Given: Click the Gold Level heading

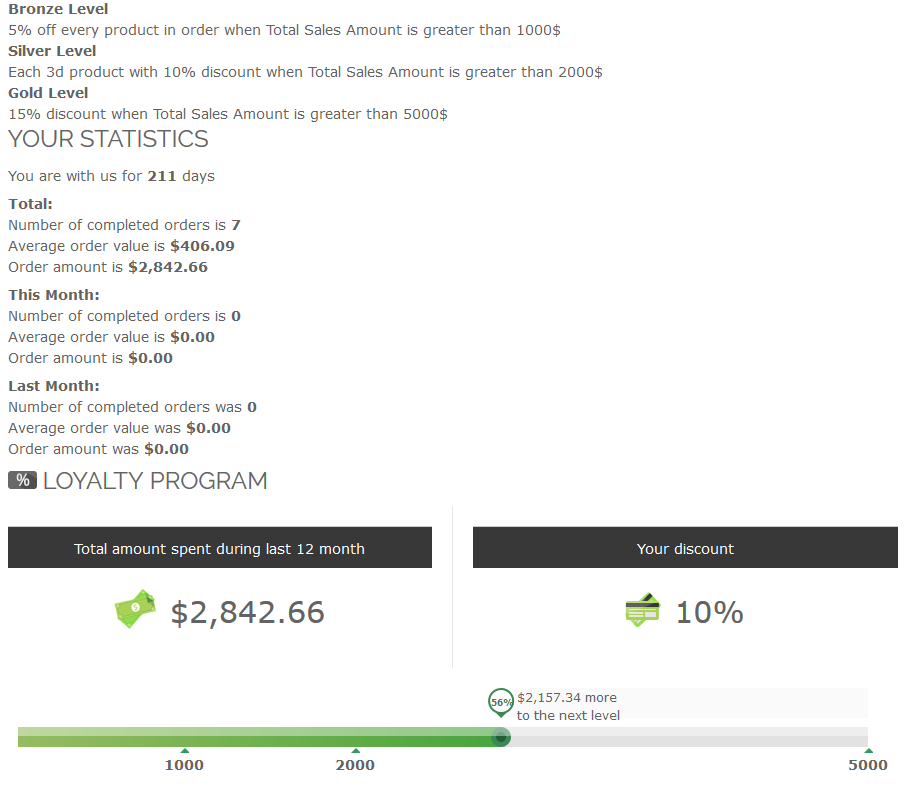Looking at the screenshot, I should pos(48,93).
